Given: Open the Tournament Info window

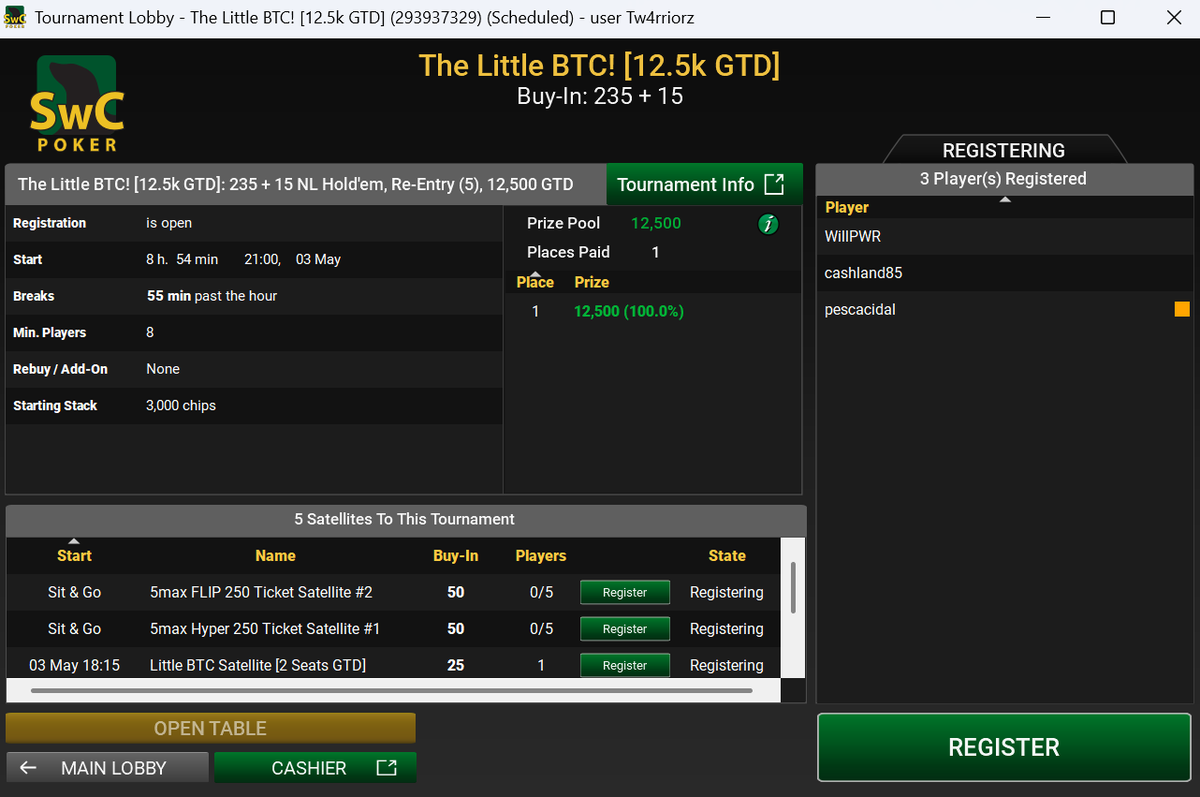Looking at the screenshot, I should [704, 184].
